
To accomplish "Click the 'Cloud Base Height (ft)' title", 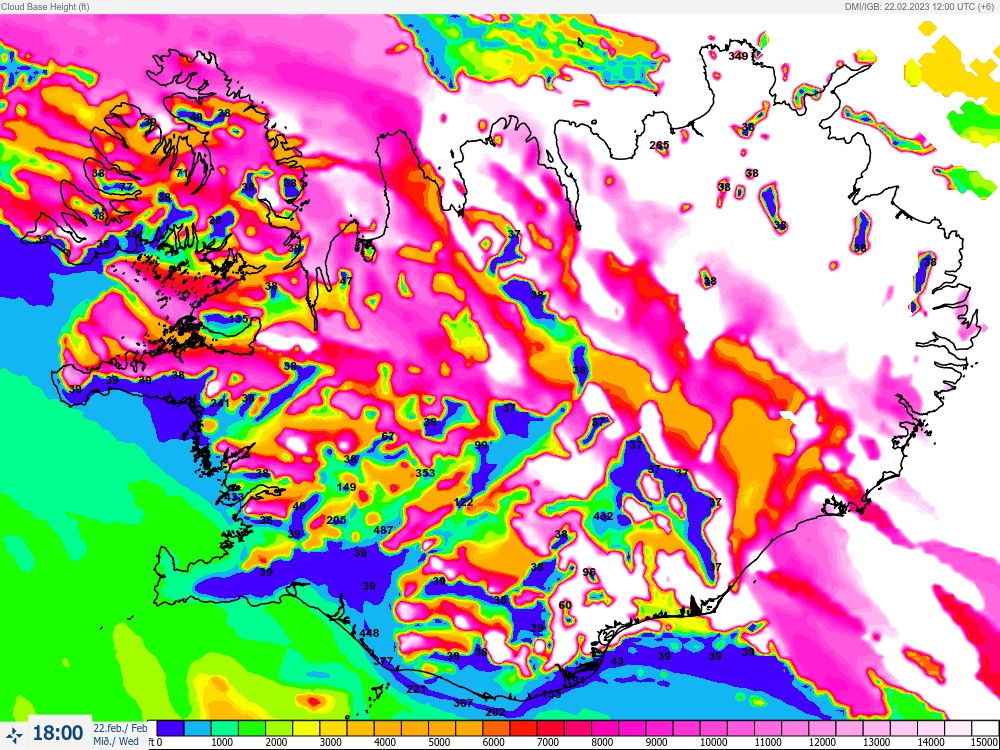I will (45, 6).
